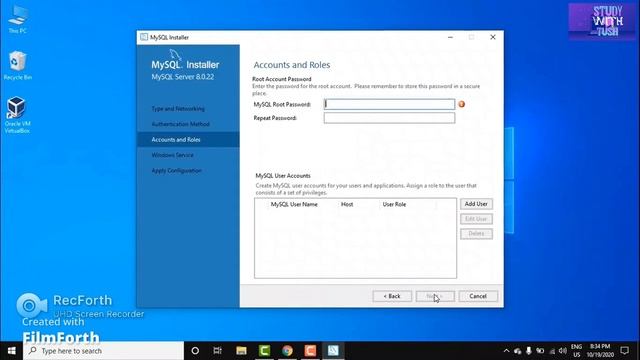Open the orange C taskbar app

pyautogui.click(x=310, y=351)
